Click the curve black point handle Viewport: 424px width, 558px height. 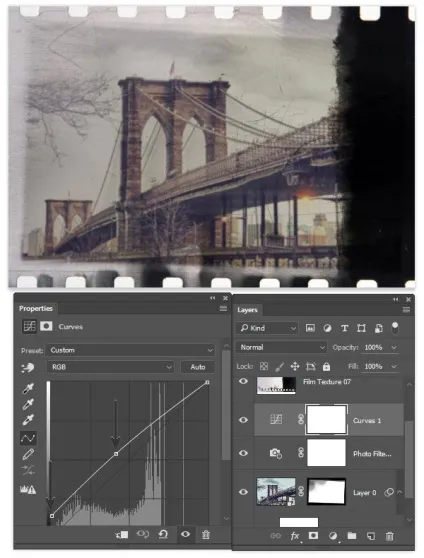52,516
